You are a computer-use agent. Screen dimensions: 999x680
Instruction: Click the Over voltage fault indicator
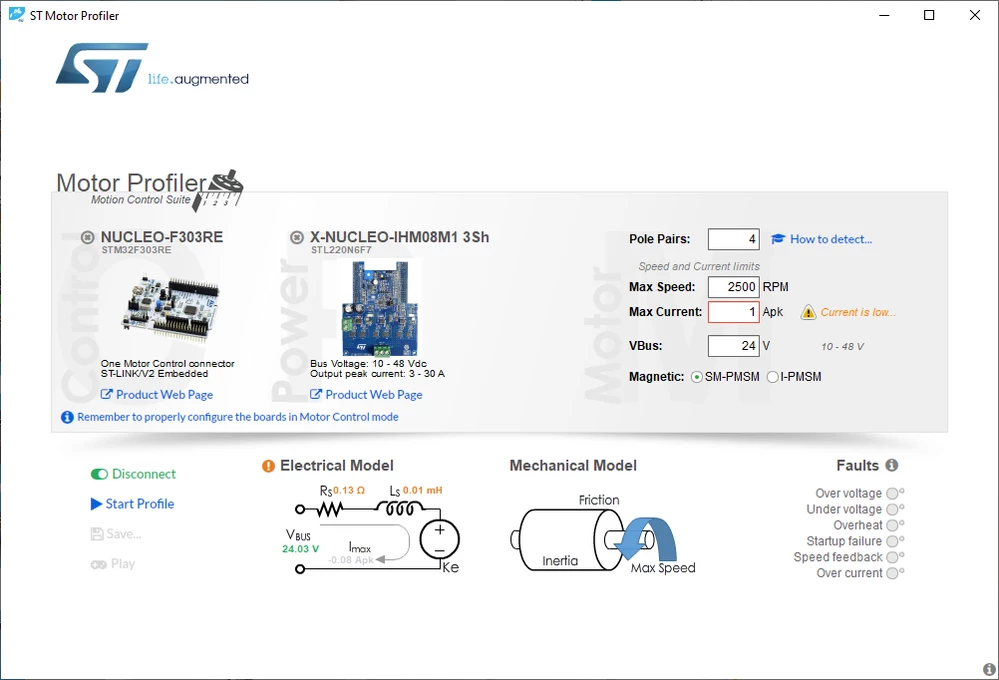pos(893,493)
